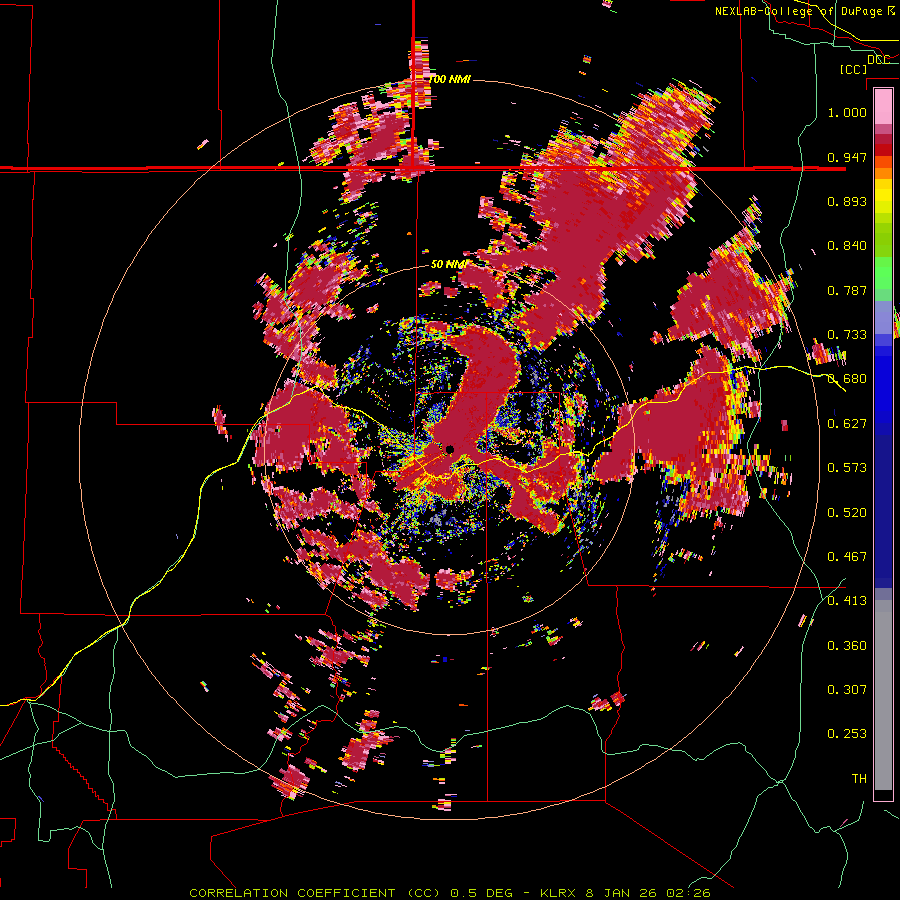The image size is (900, 900).
Task: Click the 02:26 timestamp
Action: (688, 893)
